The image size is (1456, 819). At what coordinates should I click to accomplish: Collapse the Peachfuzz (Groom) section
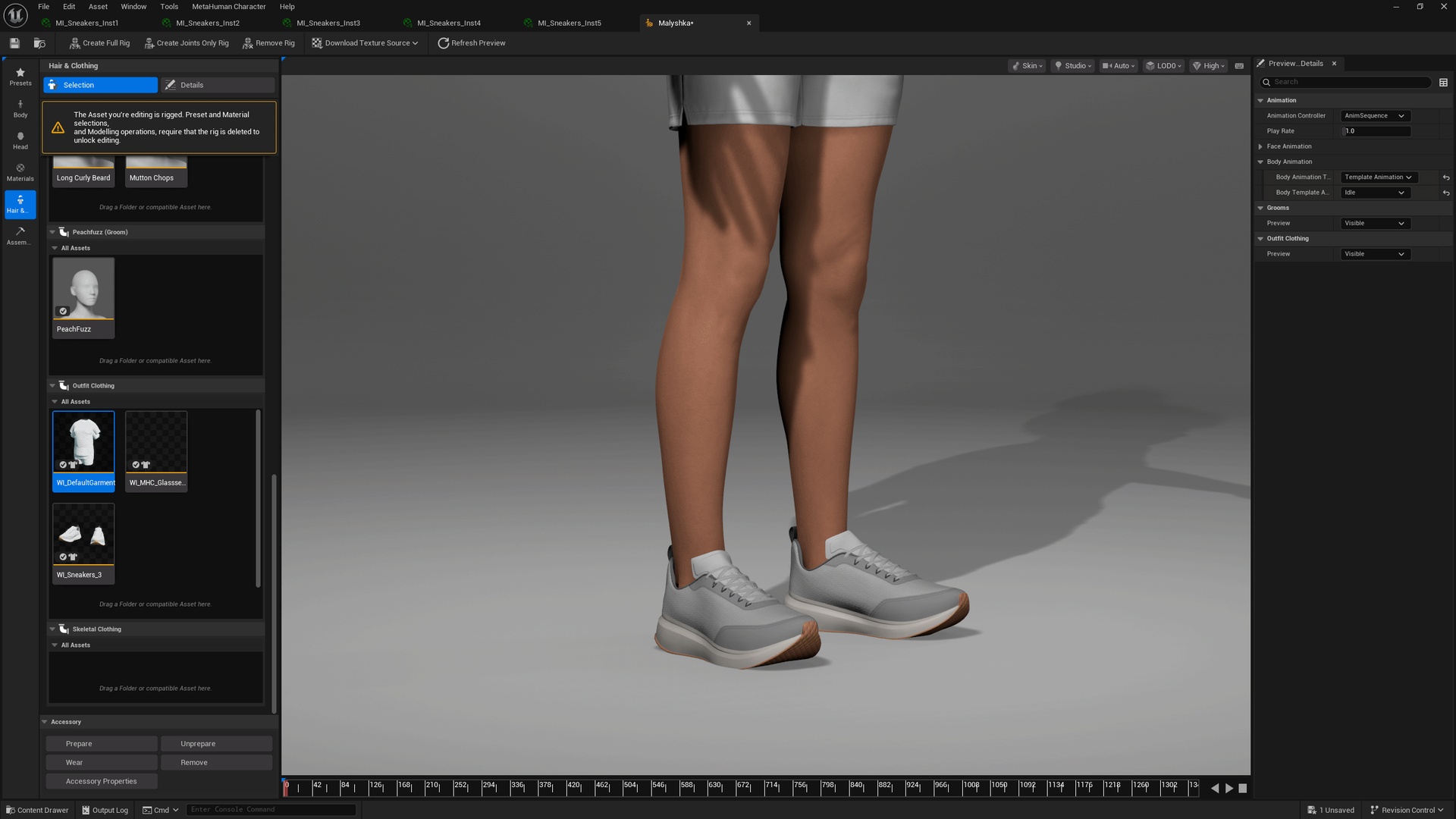point(53,232)
